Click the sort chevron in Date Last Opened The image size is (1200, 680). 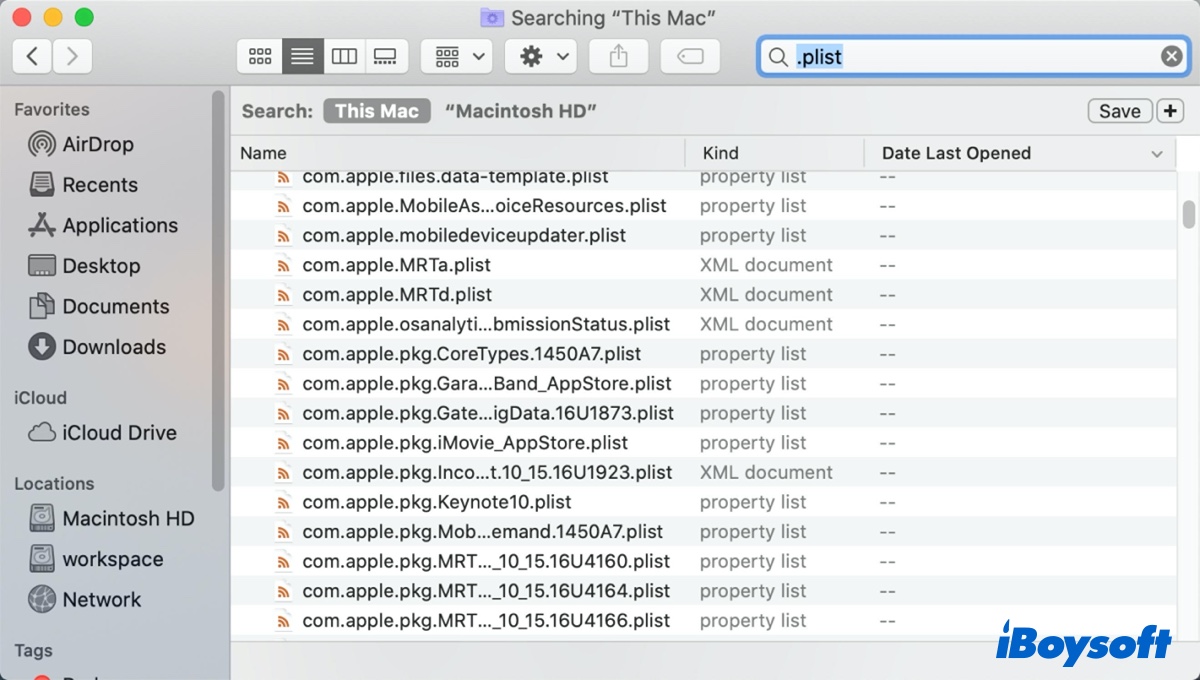pyautogui.click(x=1157, y=154)
